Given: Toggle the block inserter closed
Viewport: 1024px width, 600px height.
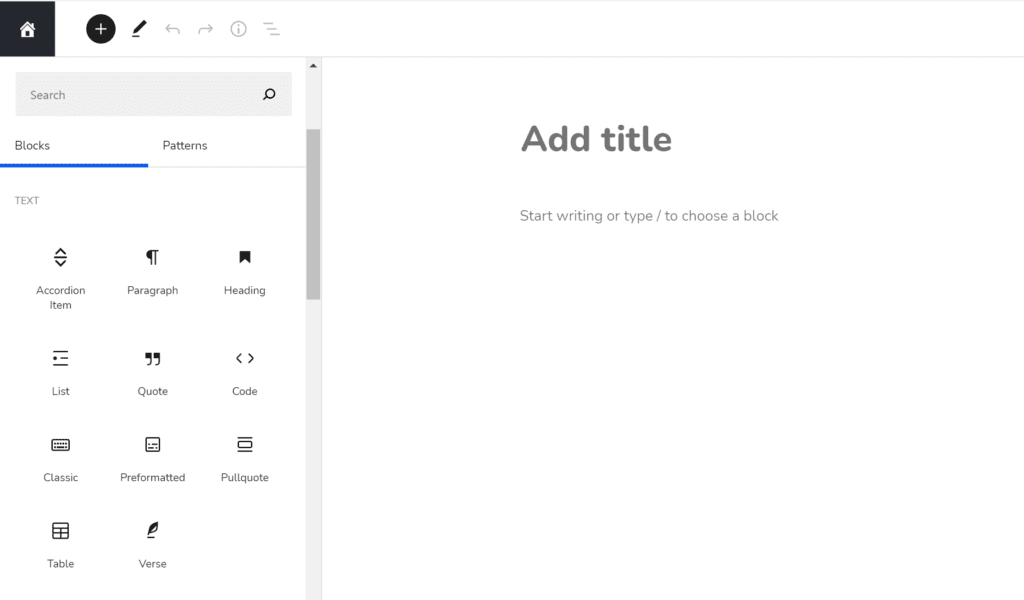Looking at the screenshot, I should coord(100,28).
